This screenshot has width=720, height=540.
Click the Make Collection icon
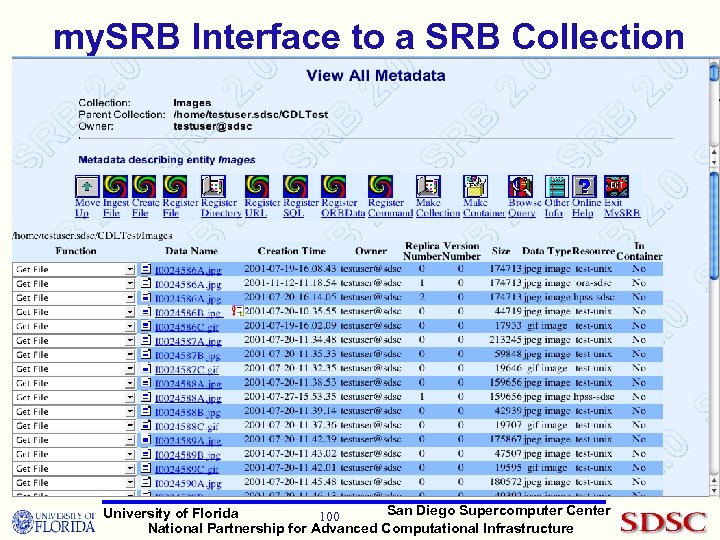pyautogui.click(x=428, y=186)
